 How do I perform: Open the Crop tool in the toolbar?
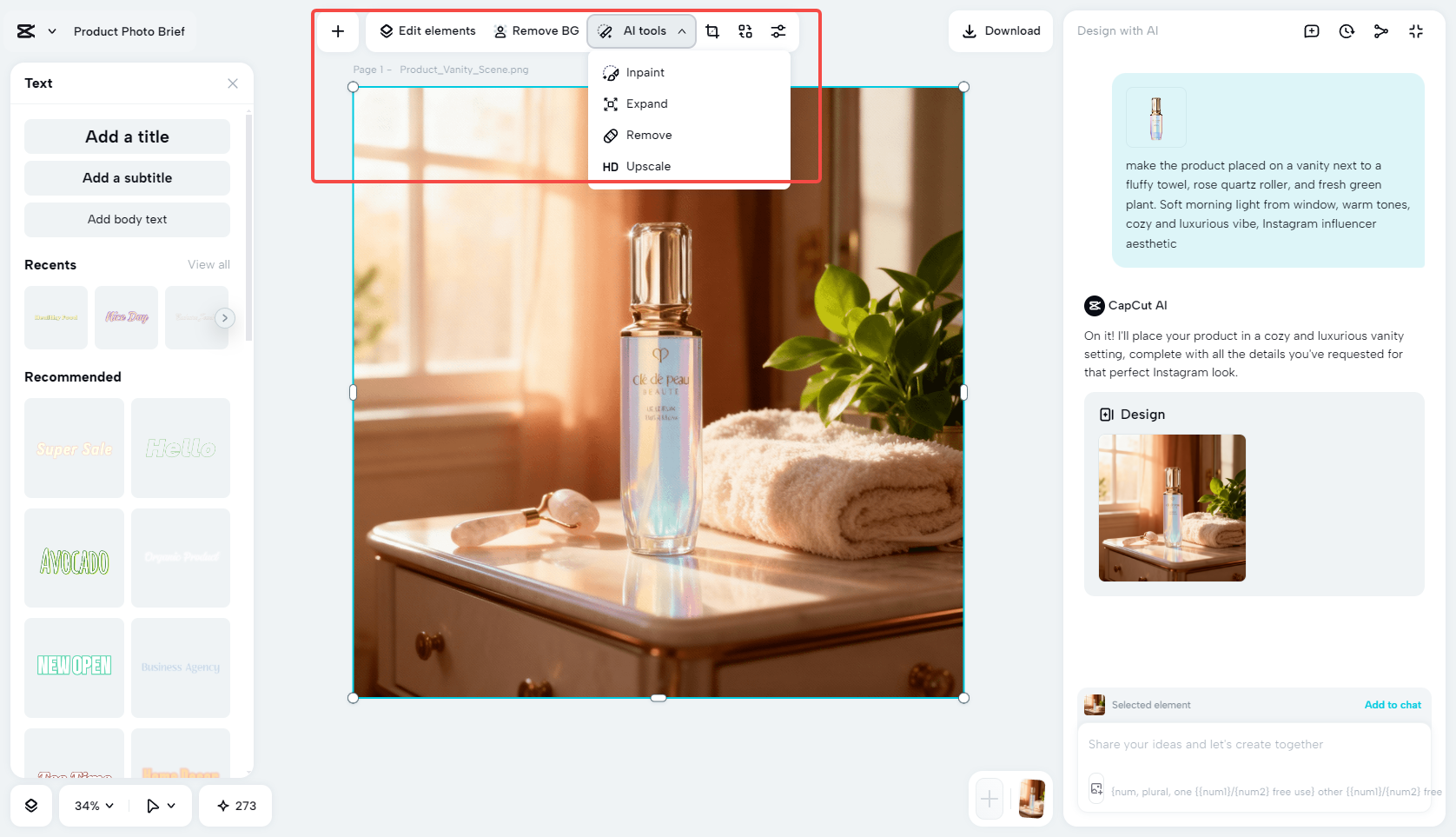point(712,30)
